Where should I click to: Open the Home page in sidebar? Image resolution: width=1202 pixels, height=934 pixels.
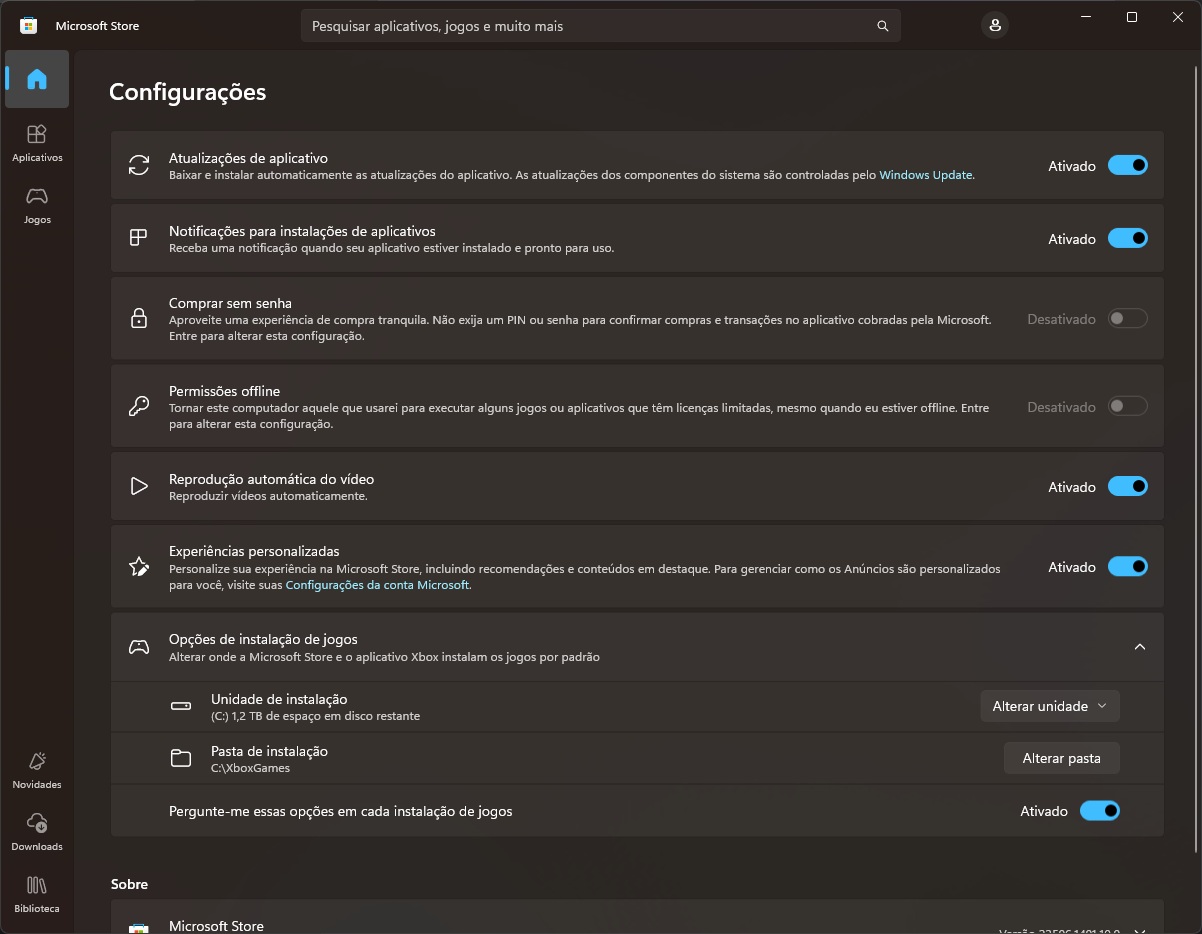point(37,79)
